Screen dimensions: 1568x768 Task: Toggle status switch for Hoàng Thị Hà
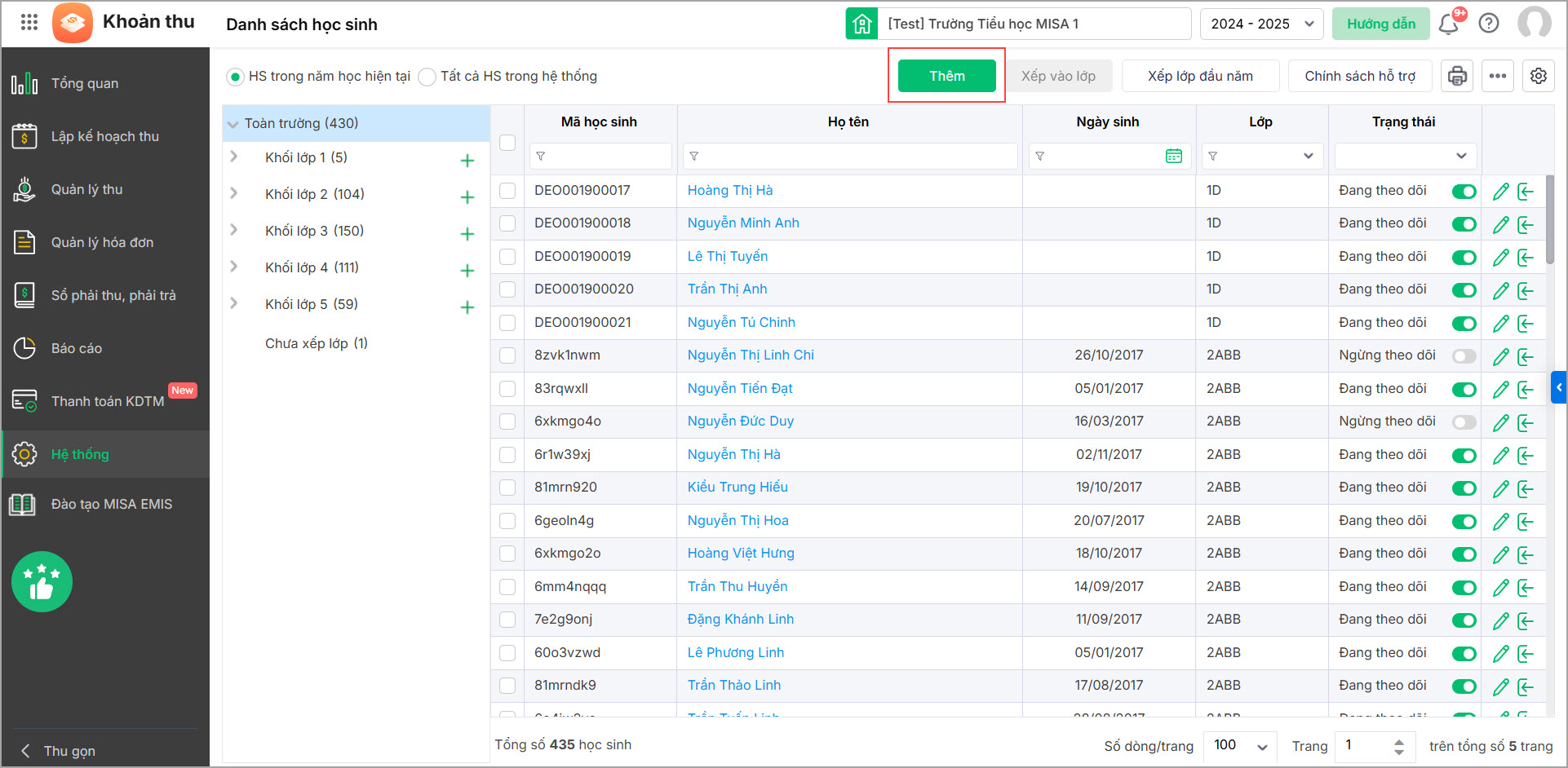point(1464,192)
